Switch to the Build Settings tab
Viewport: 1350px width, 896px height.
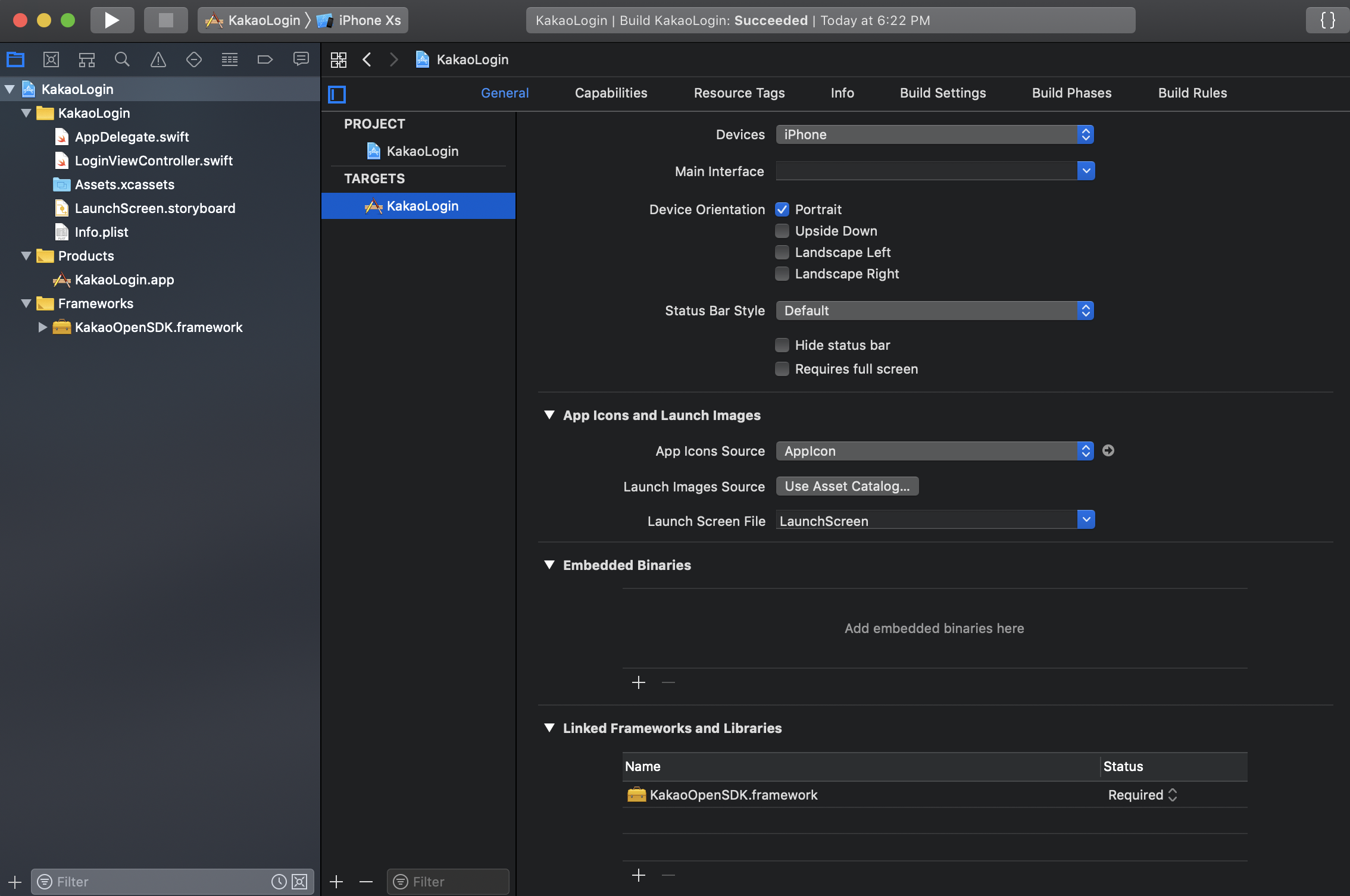click(x=942, y=93)
